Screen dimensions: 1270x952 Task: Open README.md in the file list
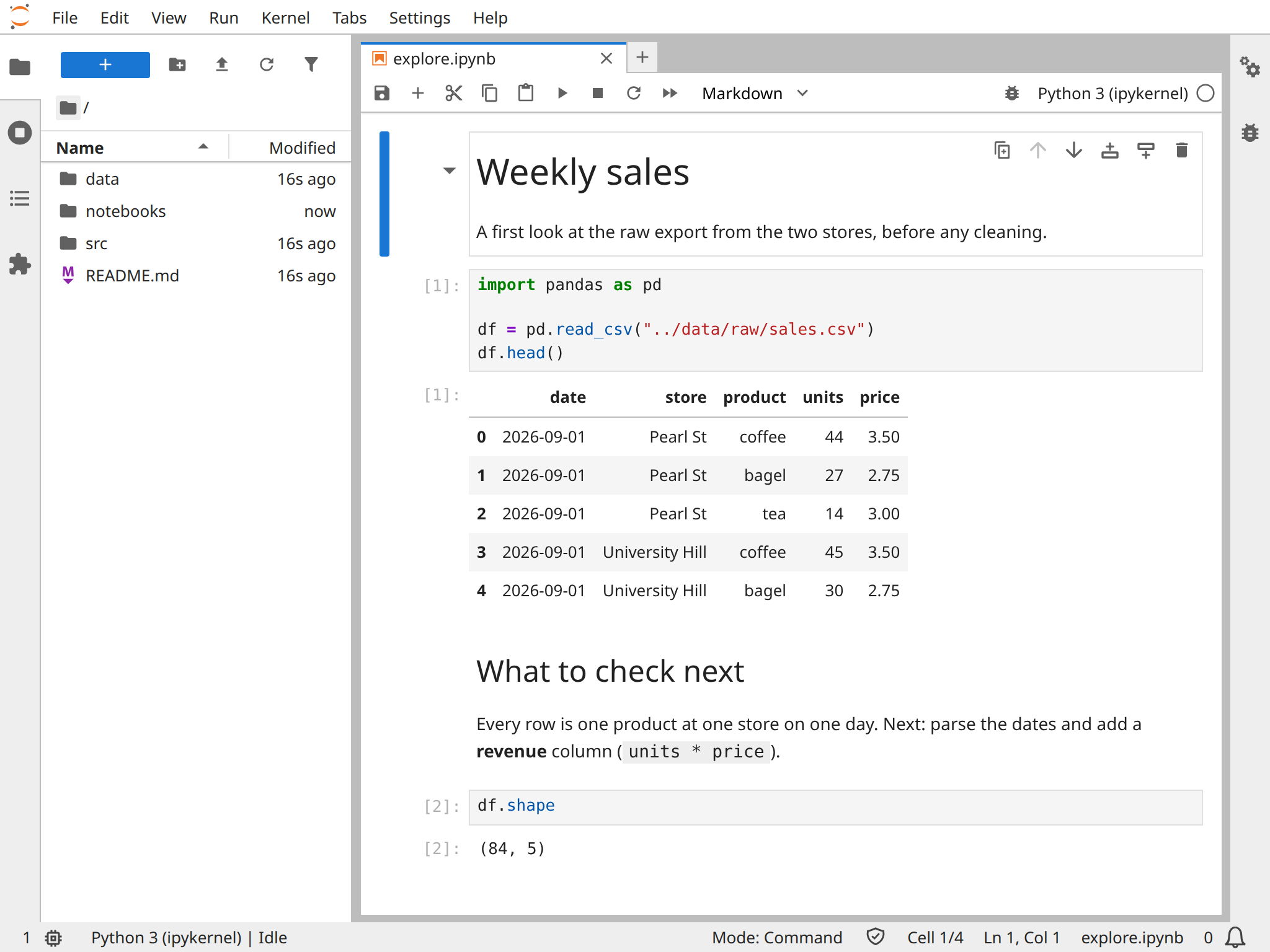pyautogui.click(x=196, y=276)
